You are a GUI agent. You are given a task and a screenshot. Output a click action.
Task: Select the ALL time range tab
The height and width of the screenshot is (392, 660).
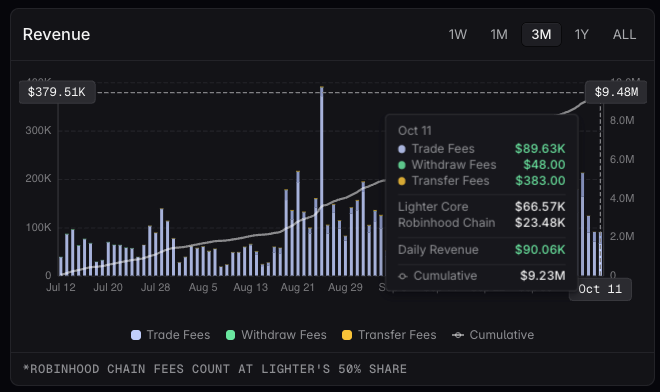tap(624, 35)
